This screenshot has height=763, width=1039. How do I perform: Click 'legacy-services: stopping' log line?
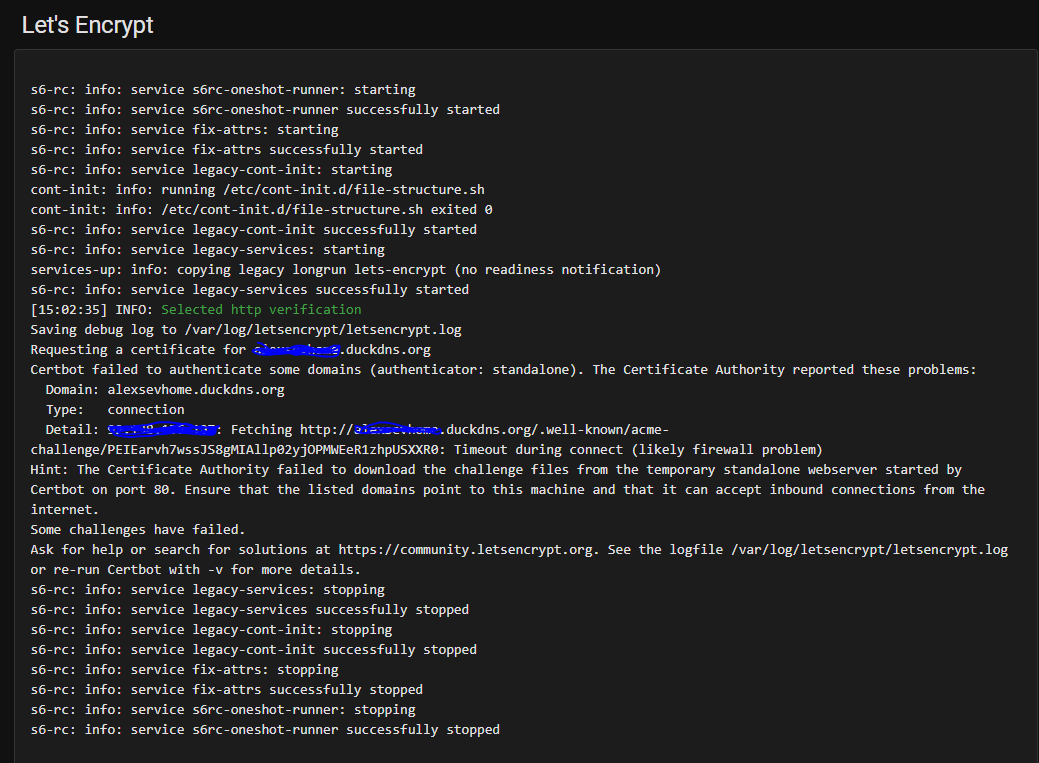pos(207,589)
